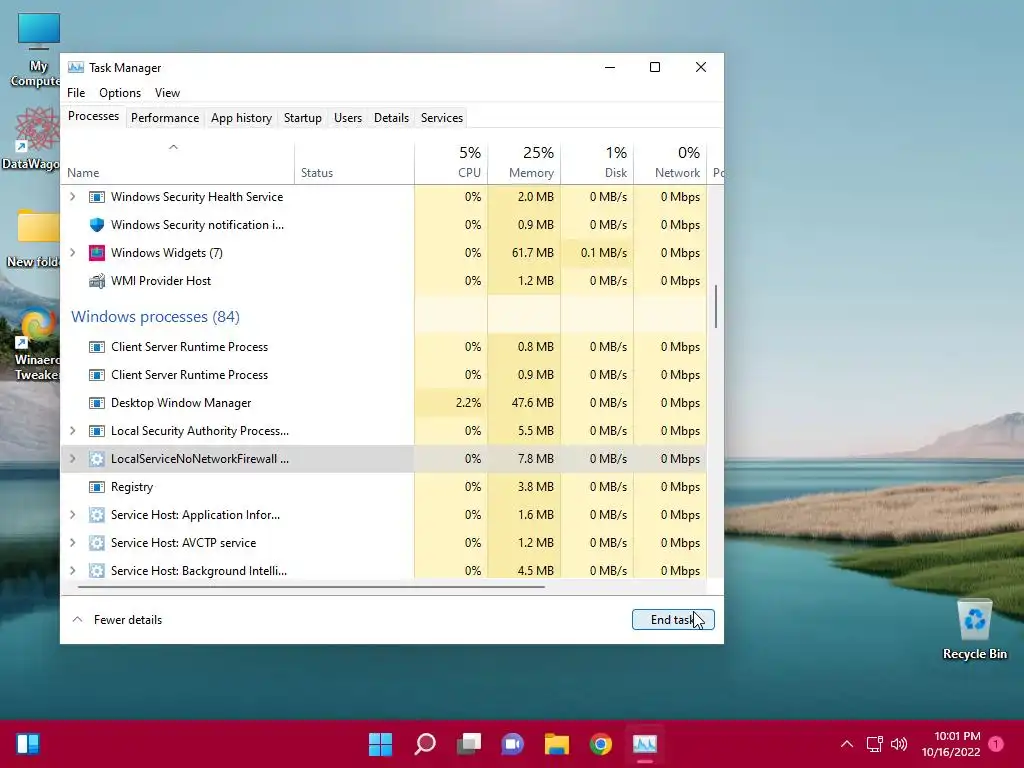Click the Windows Security notification shield icon
This screenshot has width=1024, height=768.
tap(97, 225)
